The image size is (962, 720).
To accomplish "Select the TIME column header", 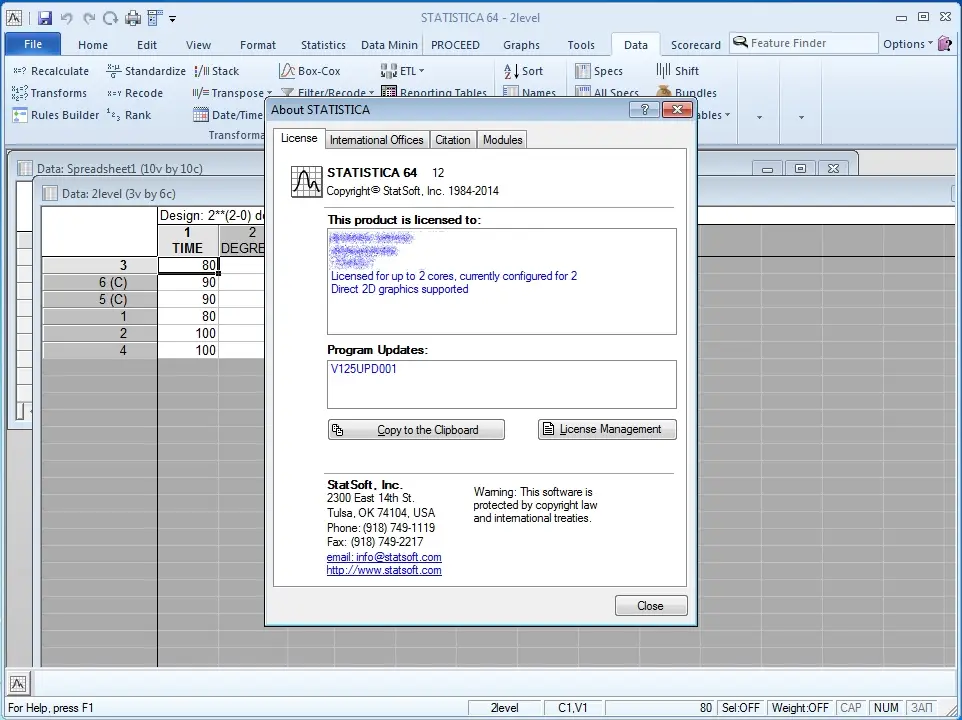I will coord(188,240).
